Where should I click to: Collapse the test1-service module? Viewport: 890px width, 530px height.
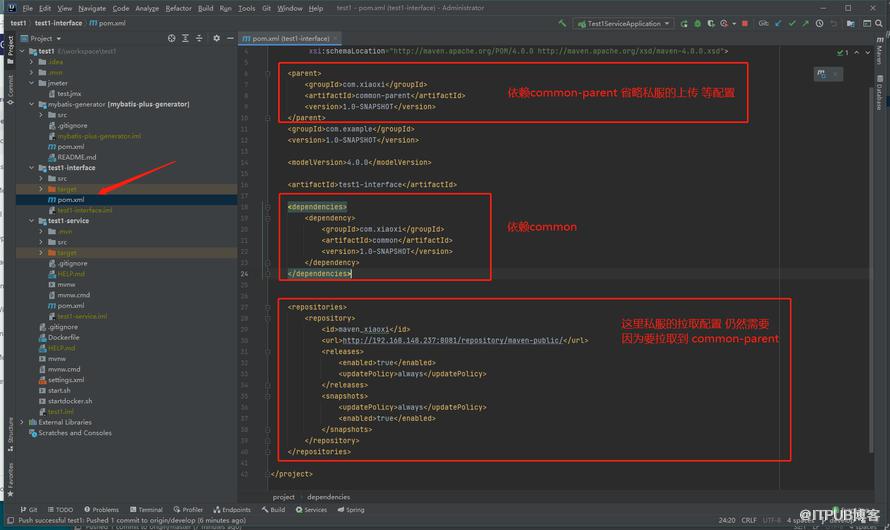(x=32, y=221)
